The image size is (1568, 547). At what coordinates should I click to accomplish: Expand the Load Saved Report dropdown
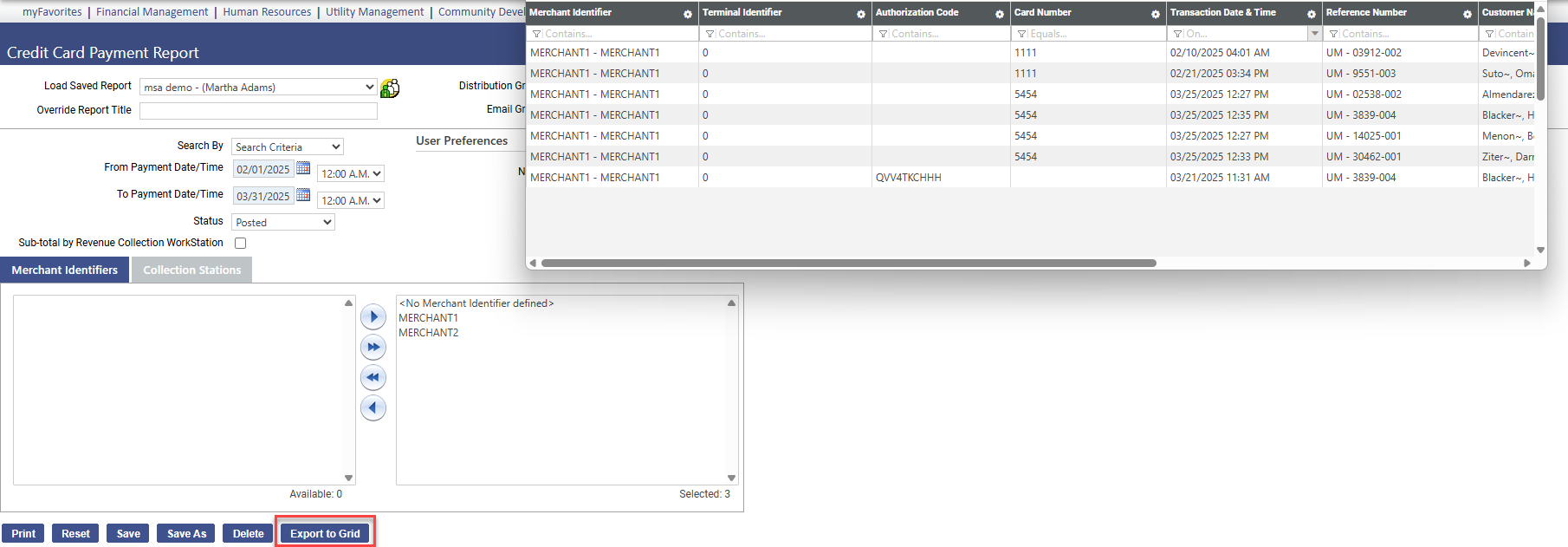(x=370, y=88)
